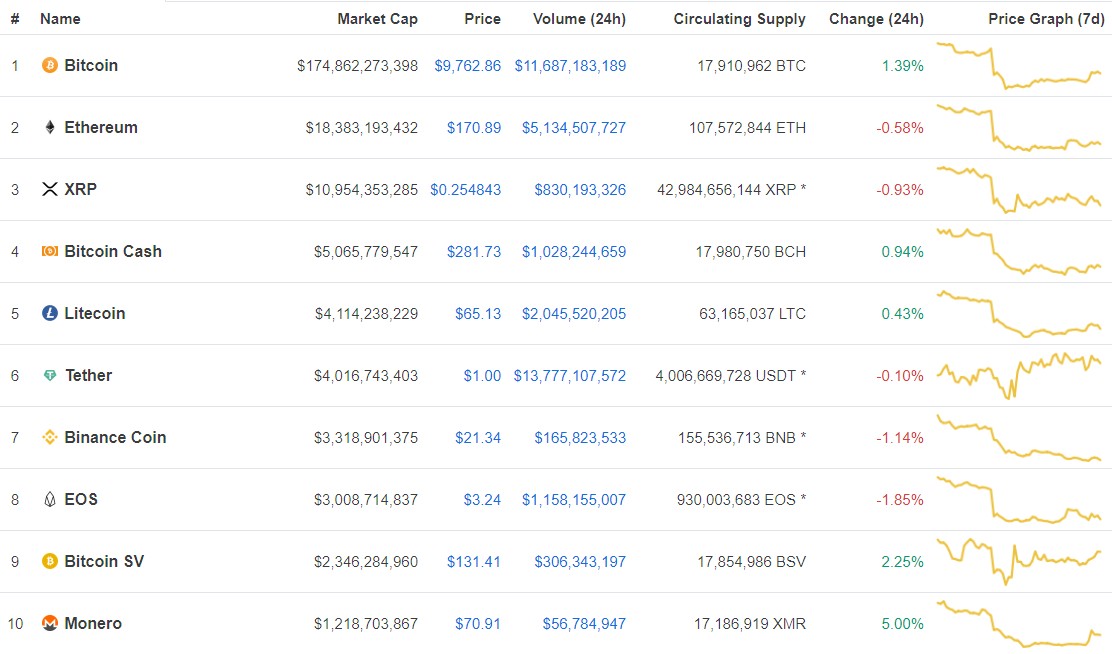Viewport: 1112px width, 654px height.
Task: Click EOS's -1.85% change value
Action: pos(900,499)
